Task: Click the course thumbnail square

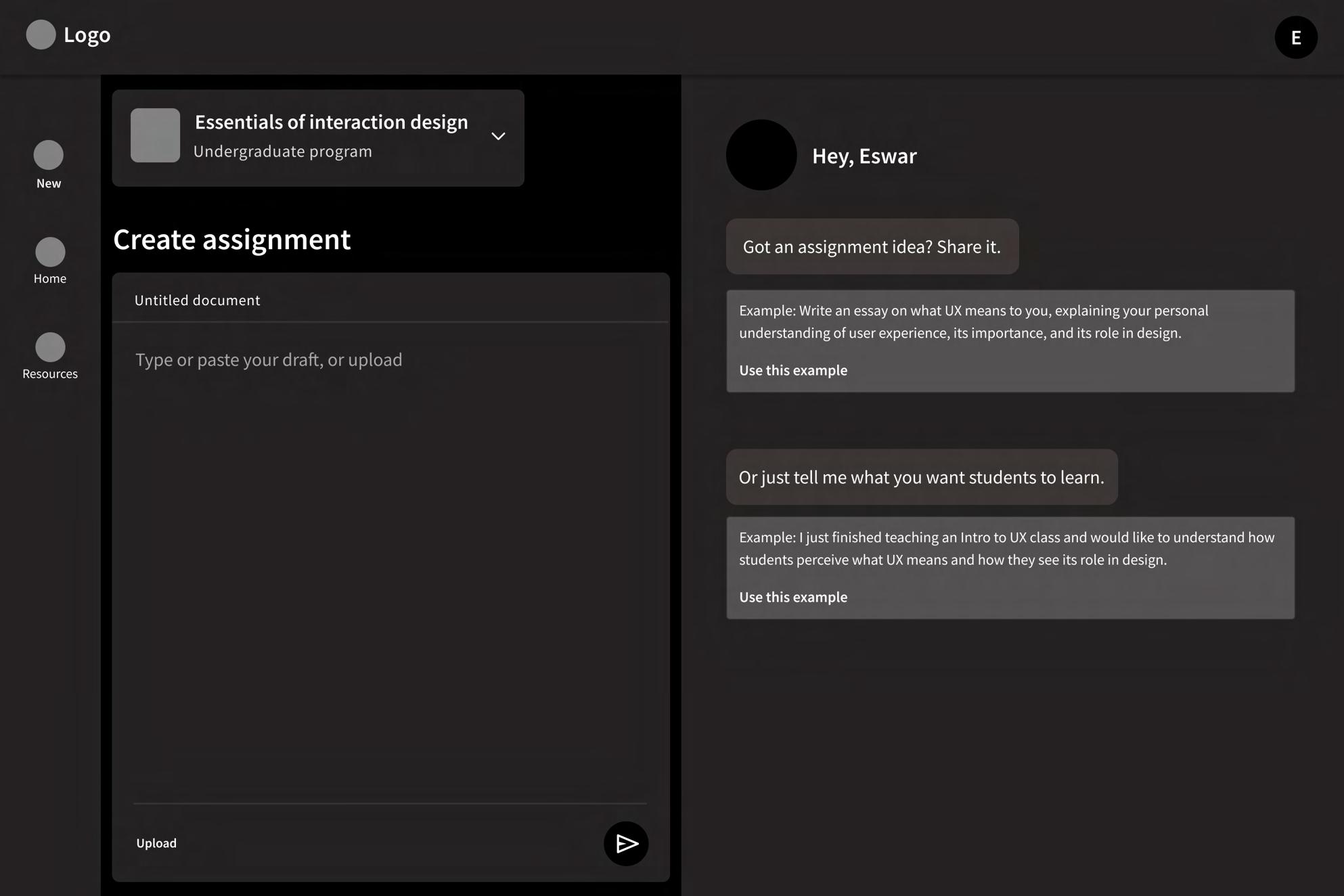Action: click(x=155, y=135)
